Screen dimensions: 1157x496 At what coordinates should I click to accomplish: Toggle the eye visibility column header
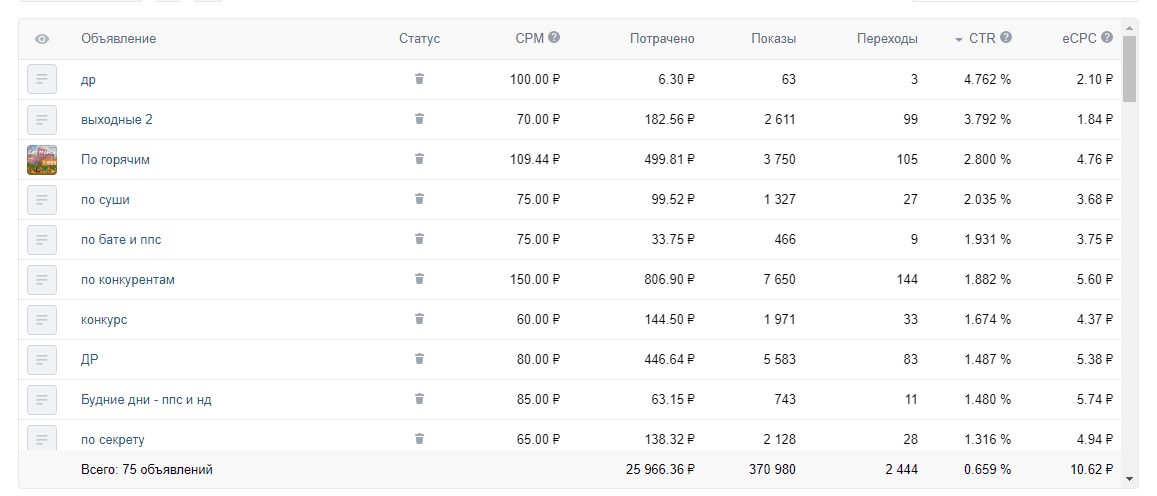pos(42,39)
